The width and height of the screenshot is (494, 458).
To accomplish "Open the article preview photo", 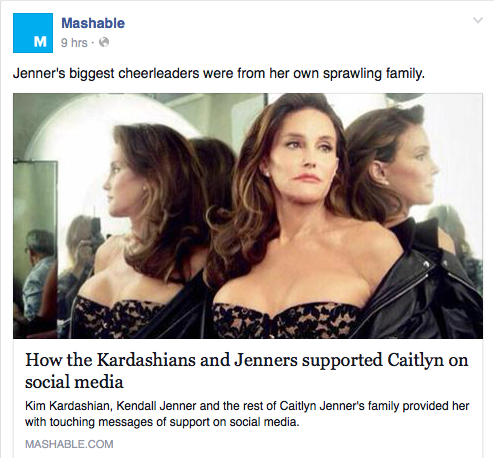I will (248, 216).
